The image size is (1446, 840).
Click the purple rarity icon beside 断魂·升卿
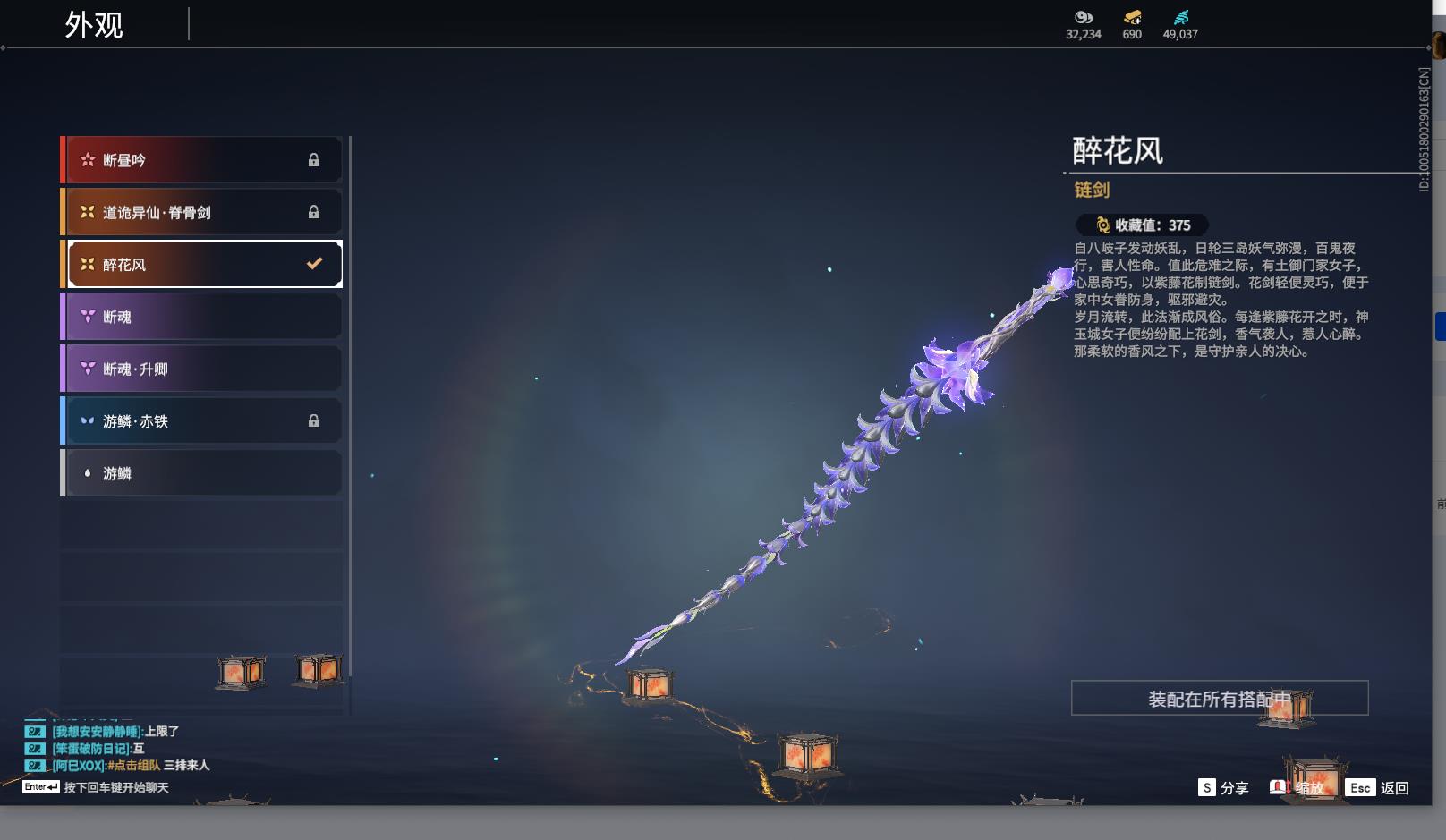[88, 369]
